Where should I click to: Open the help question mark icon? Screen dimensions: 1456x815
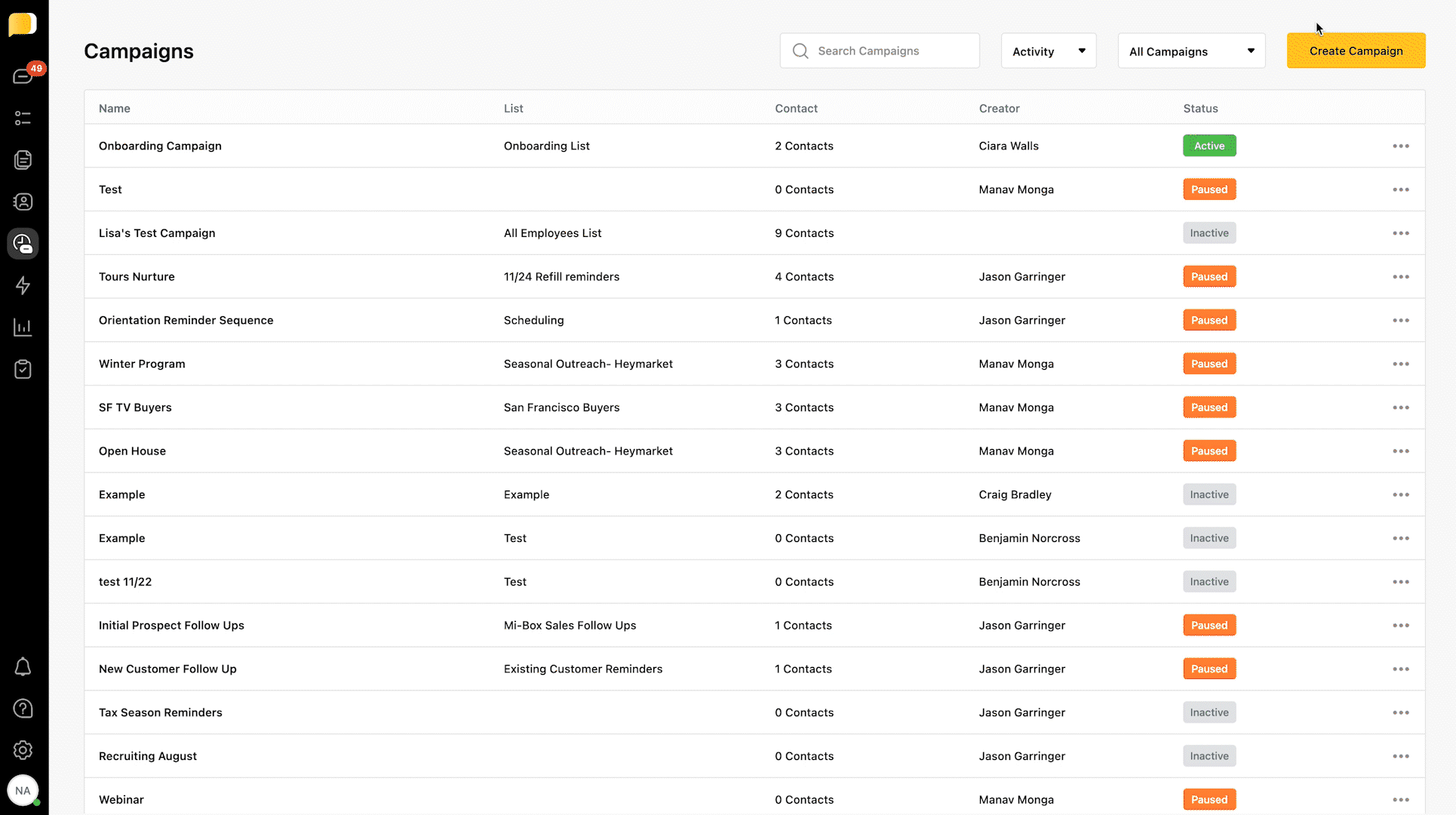pos(23,709)
